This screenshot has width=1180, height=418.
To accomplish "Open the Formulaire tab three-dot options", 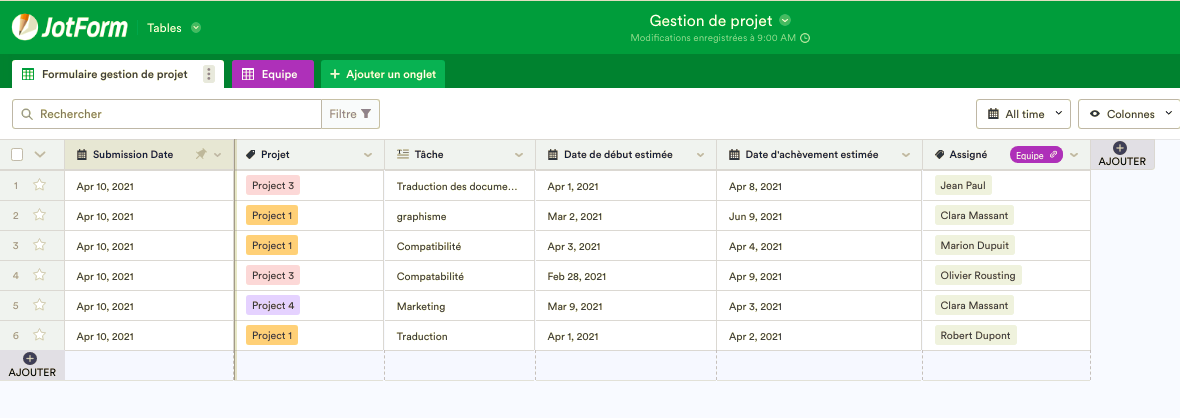I will click(209, 74).
